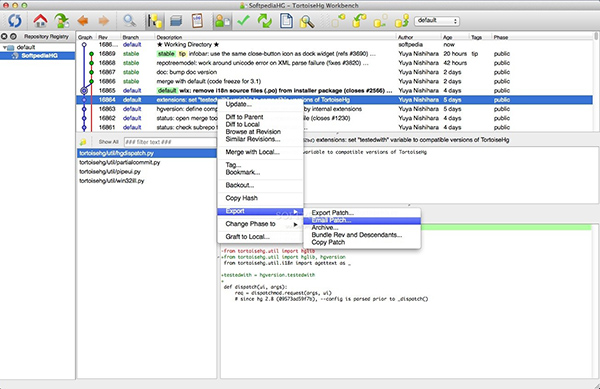This screenshot has width=600, height=389.
Task: Toggle the revision graph view icon
Action: coord(155,21)
